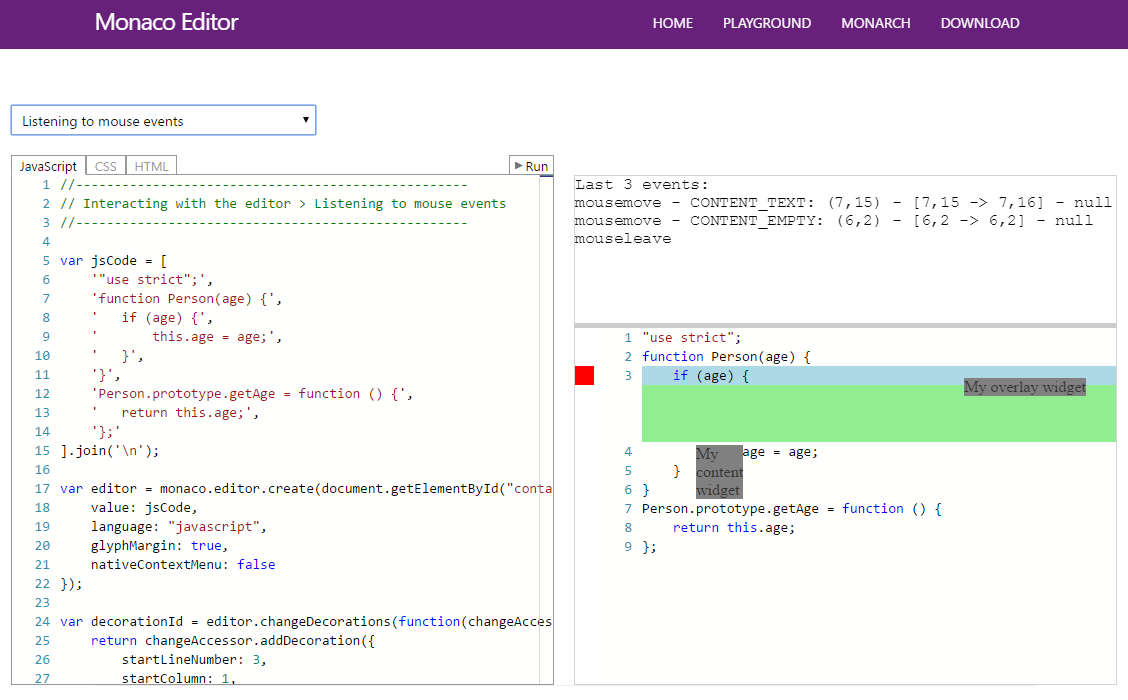The image size is (1128, 700).
Task: Click 'value: jsCode,' line
Action: point(144,507)
